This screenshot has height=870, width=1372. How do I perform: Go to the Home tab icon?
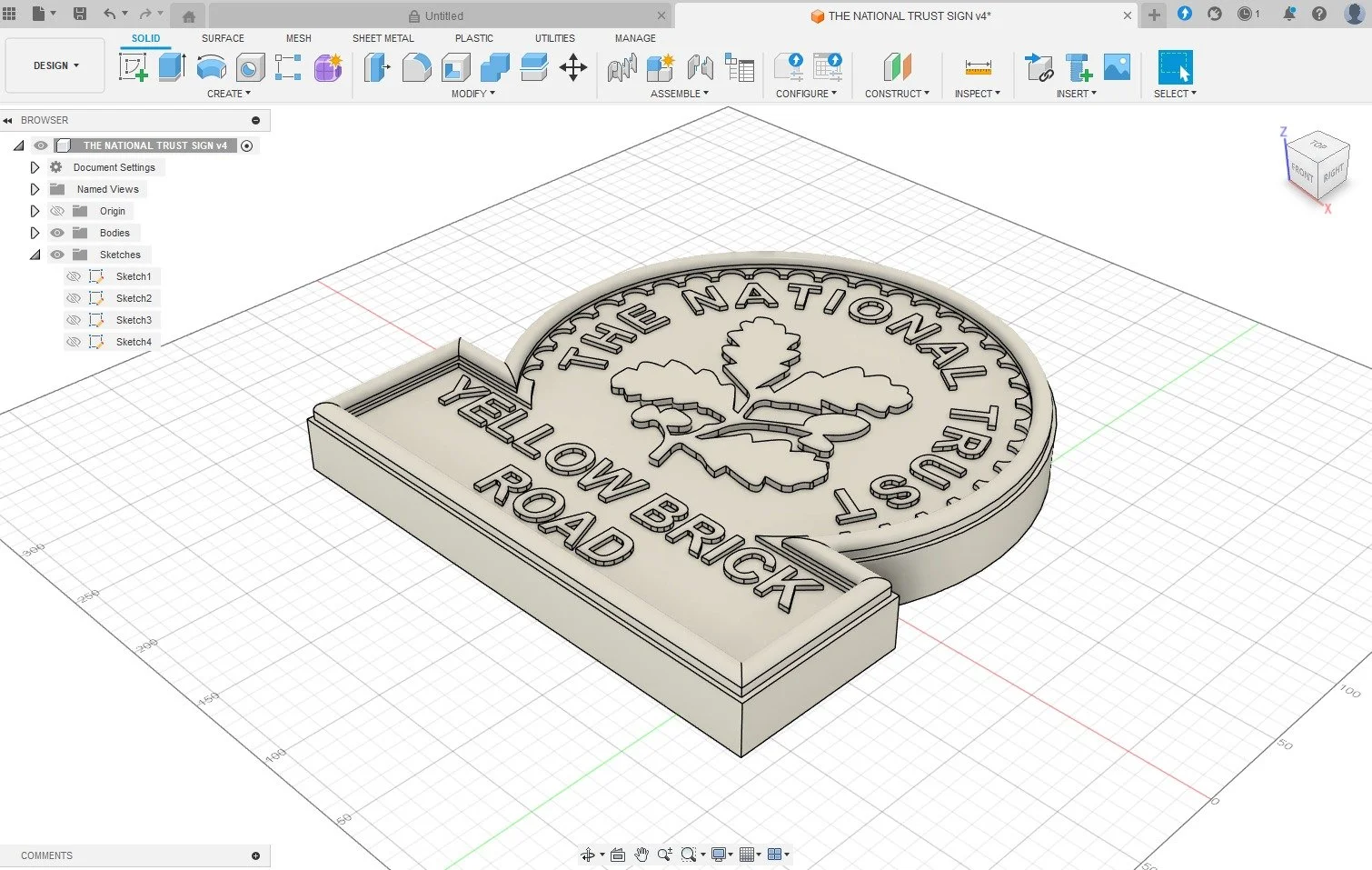pos(188,16)
